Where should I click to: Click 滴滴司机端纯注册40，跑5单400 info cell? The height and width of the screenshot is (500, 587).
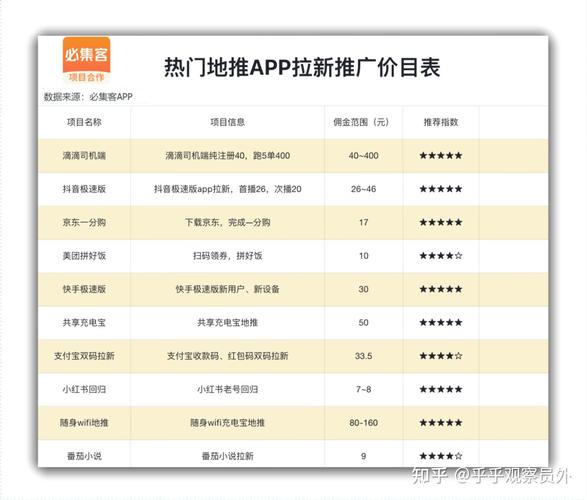[228, 156]
